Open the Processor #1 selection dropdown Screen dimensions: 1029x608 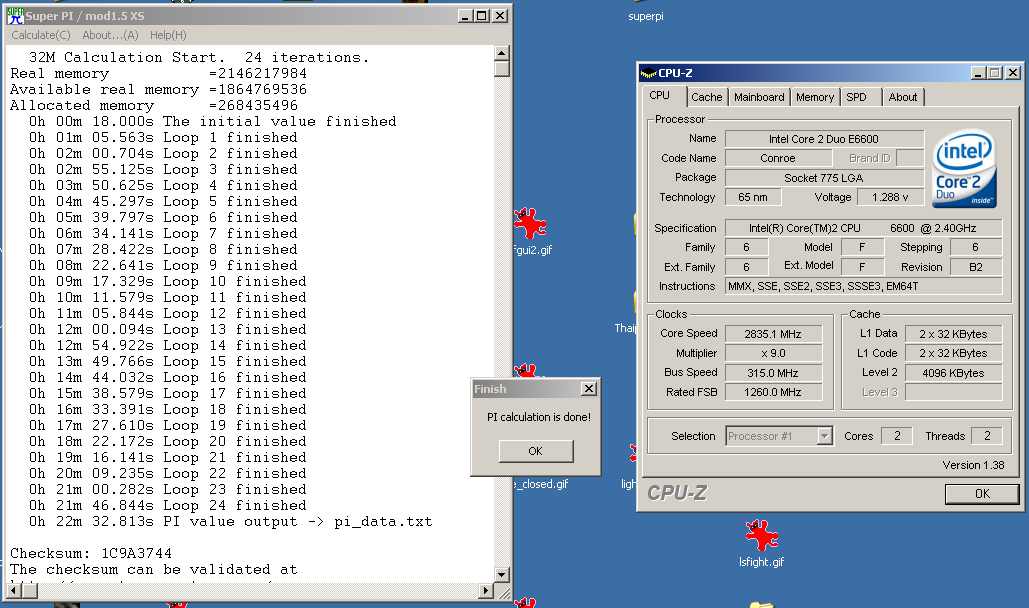coord(824,436)
